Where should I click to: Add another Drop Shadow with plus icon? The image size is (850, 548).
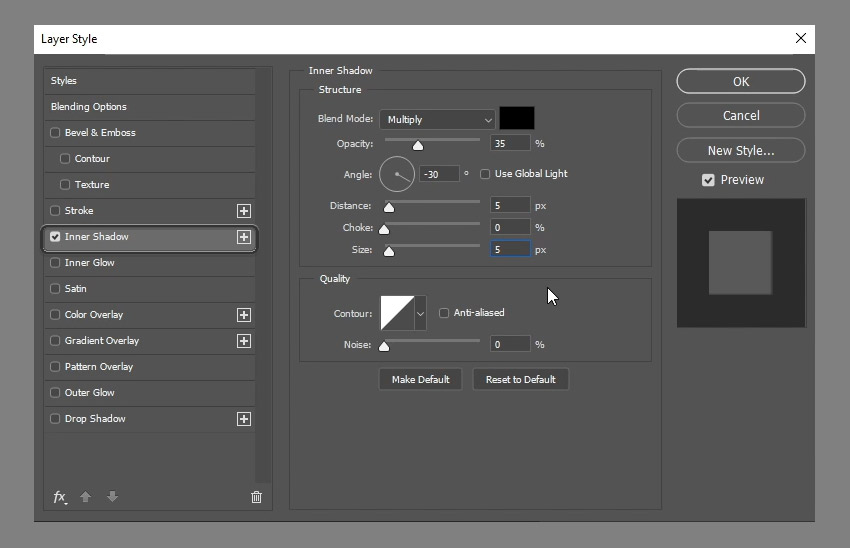pos(244,419)
